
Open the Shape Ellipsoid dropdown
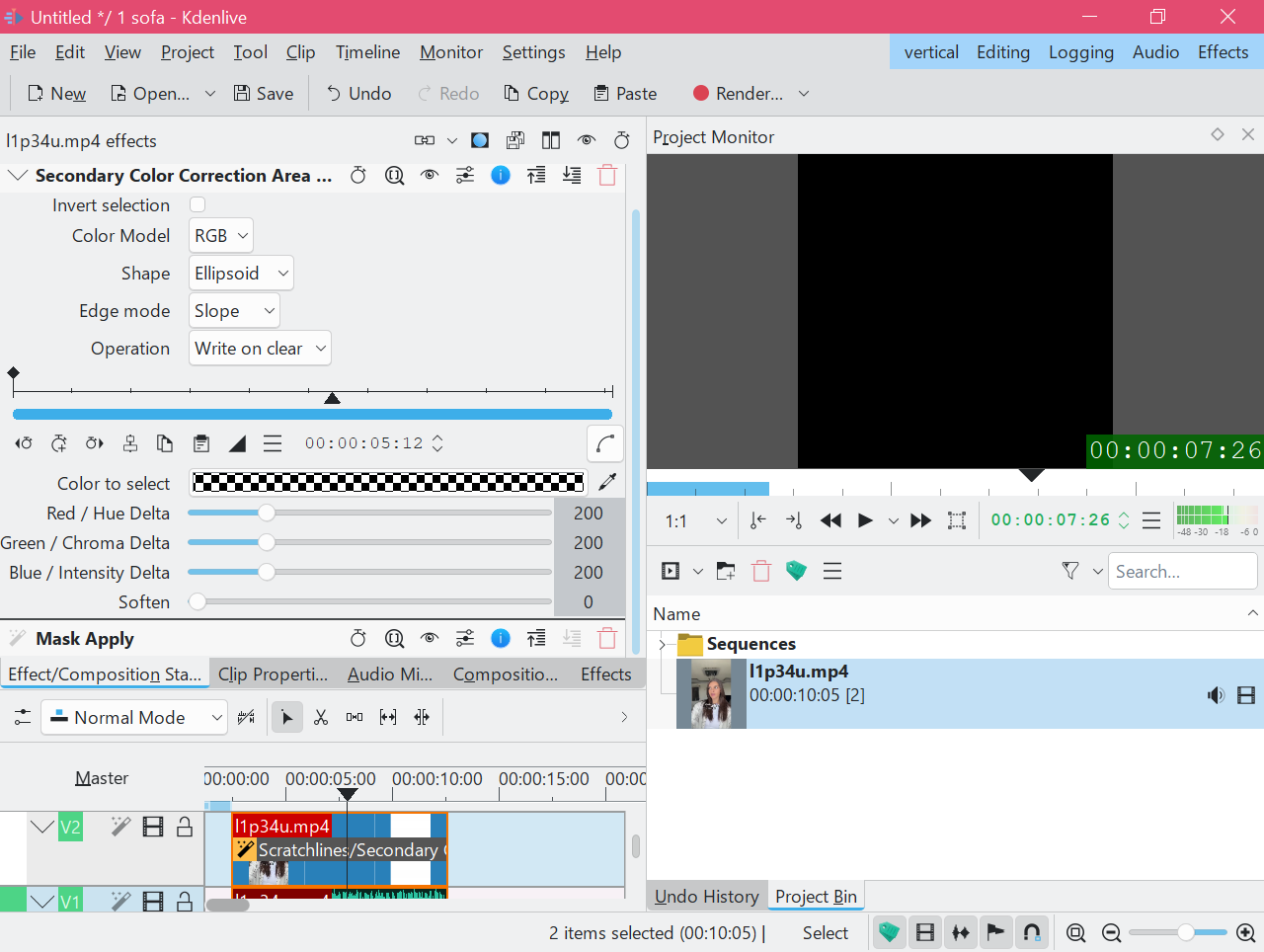[241, 274]
